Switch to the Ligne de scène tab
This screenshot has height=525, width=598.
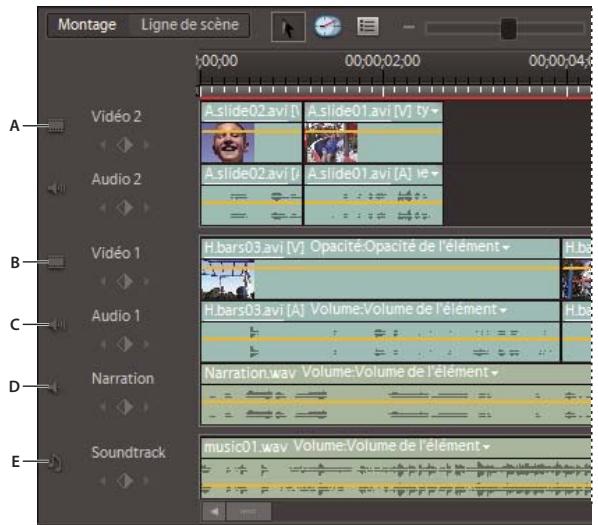click(190, 25)
